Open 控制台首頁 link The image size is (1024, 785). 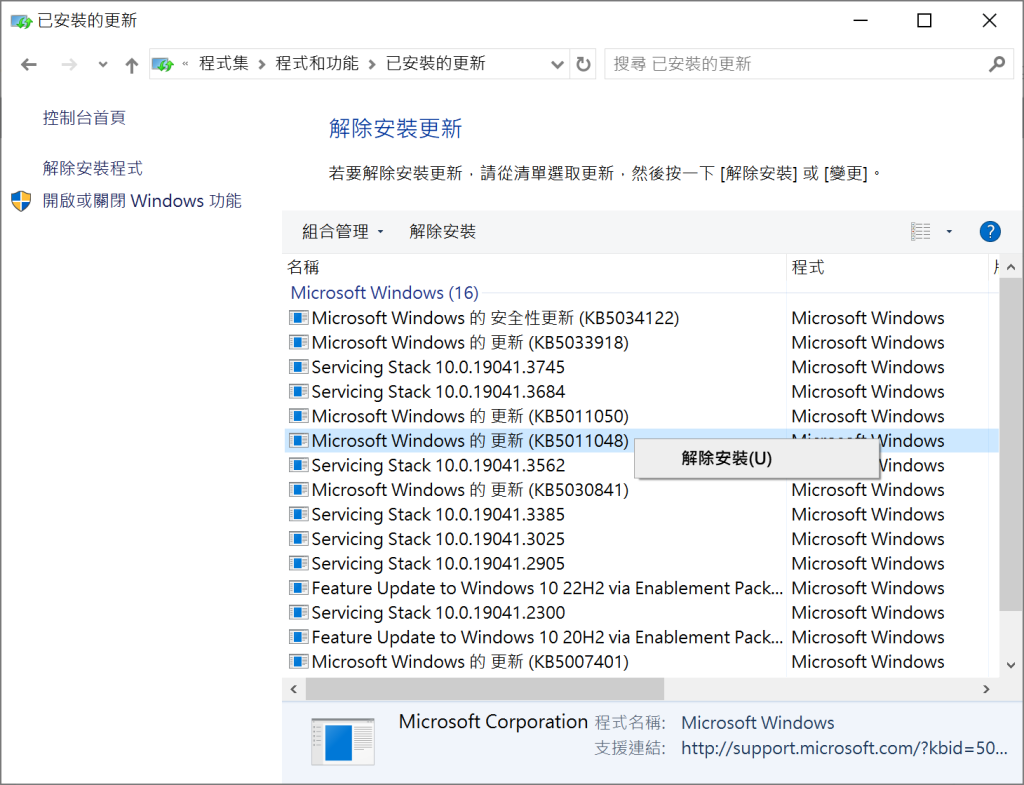pos(84,118)
